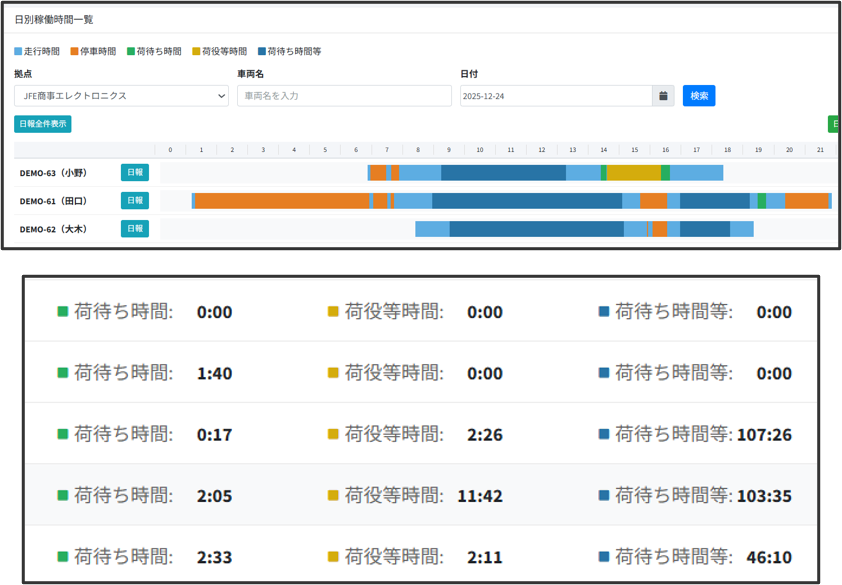Click the 荷待ち時間 value 2:33
This screenshot has height=585, width=842.
[214, 557]
